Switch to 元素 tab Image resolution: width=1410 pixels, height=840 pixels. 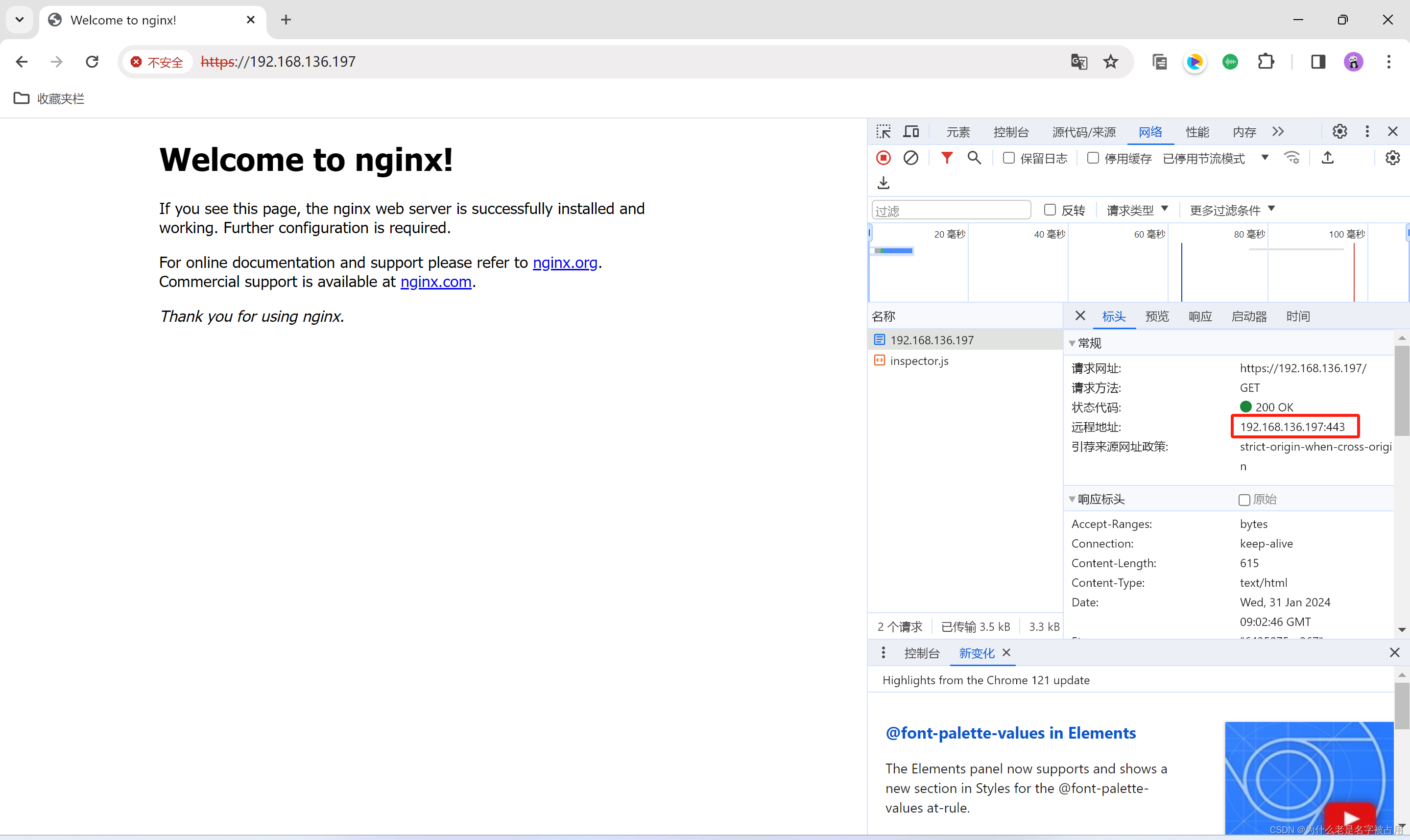click(x=958, y=132)
